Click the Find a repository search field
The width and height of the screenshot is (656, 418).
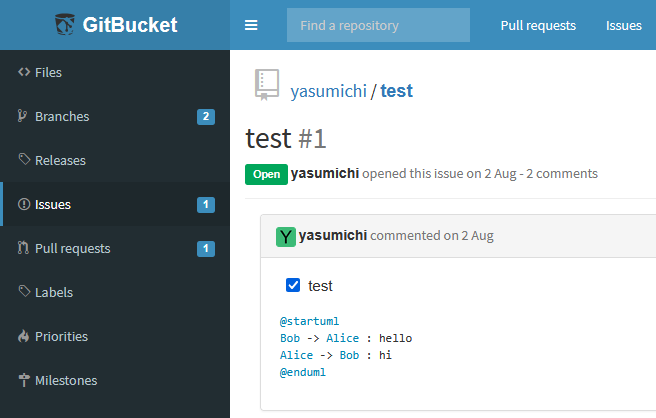click(378, 25)
